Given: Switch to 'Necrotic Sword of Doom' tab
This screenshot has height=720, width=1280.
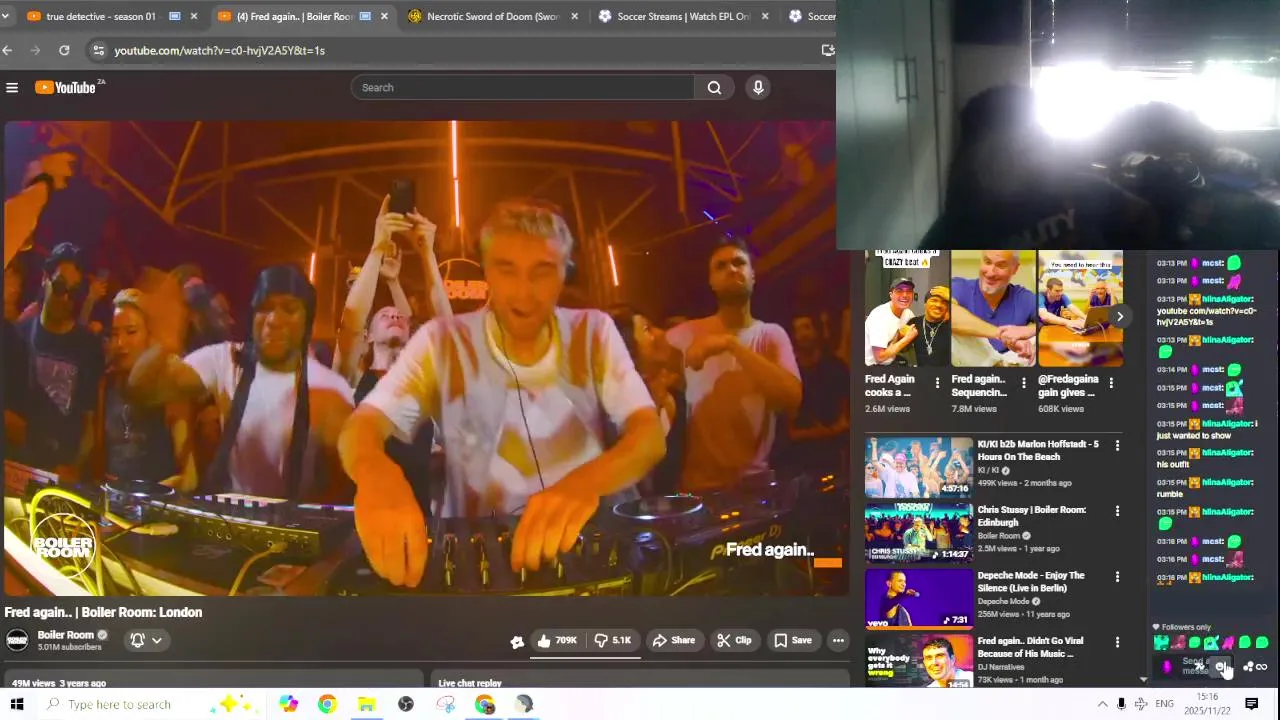Looking at the screenshot, I should tap(492, 16).
